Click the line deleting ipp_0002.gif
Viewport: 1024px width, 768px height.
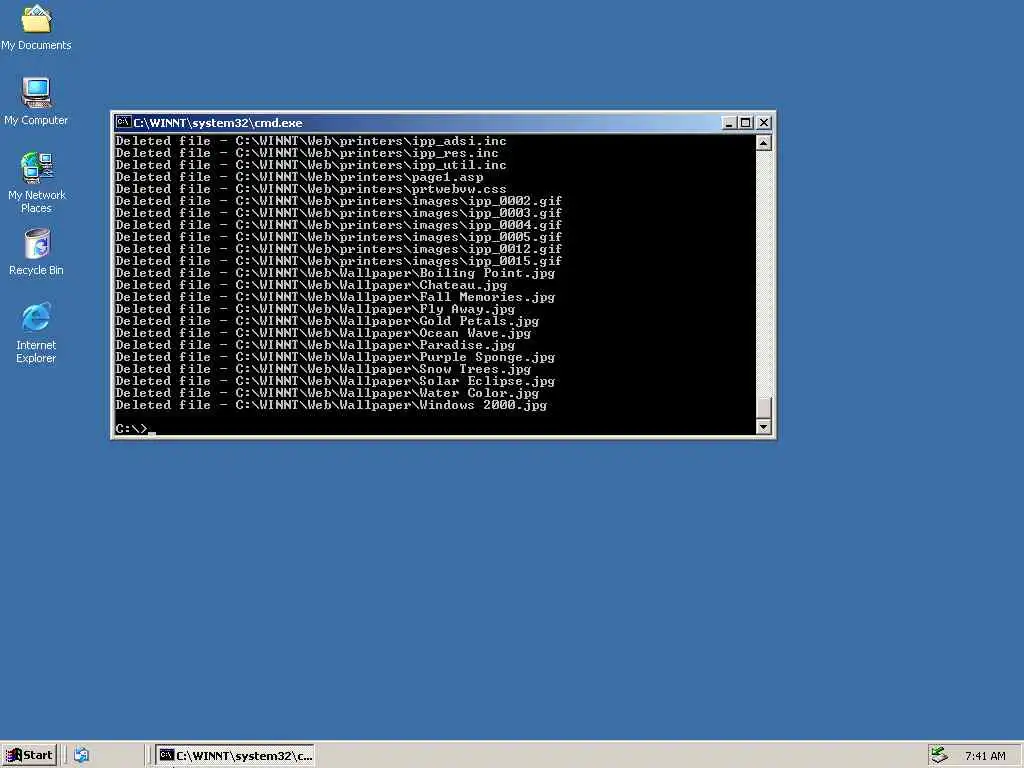point(339,201)
